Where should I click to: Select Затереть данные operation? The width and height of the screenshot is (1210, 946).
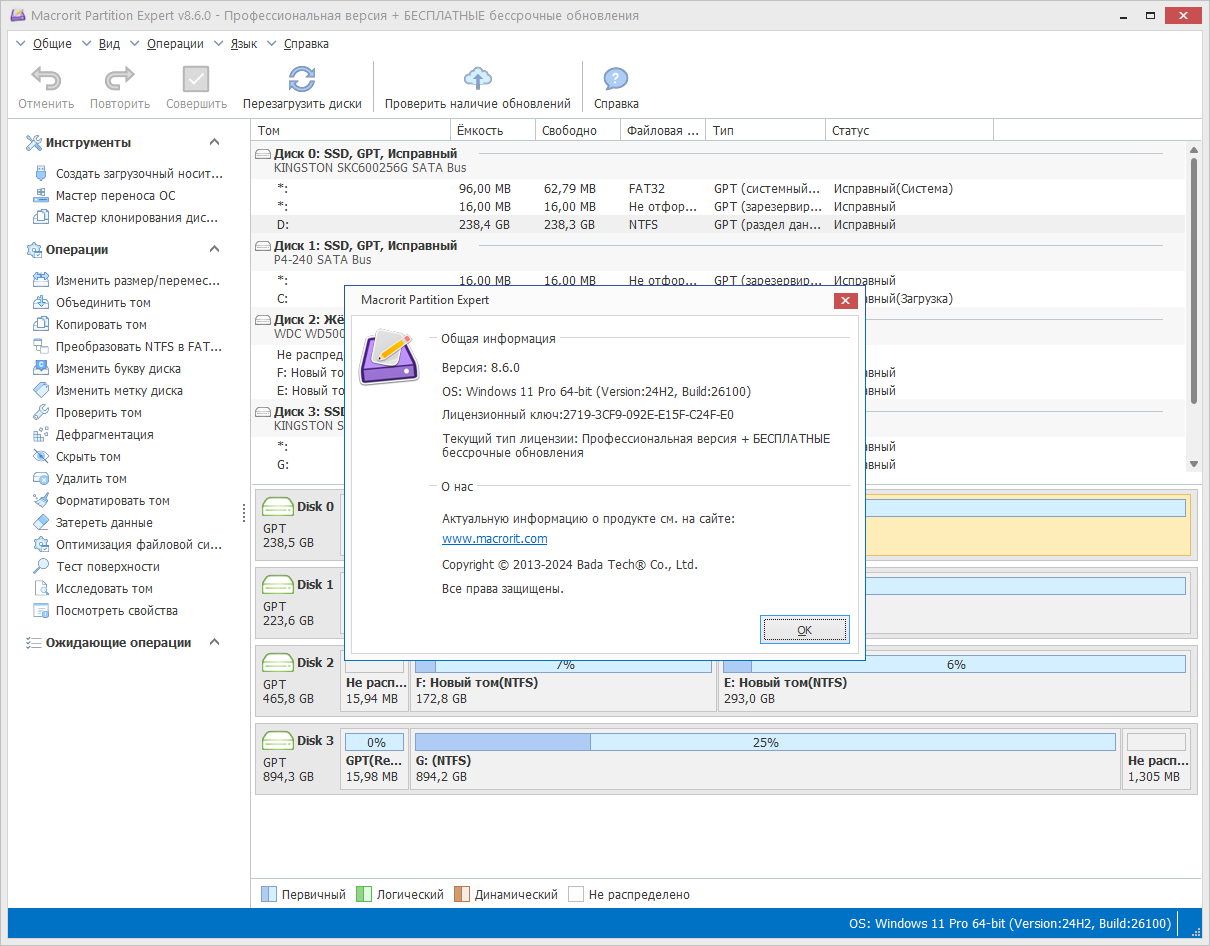[93, 522]
